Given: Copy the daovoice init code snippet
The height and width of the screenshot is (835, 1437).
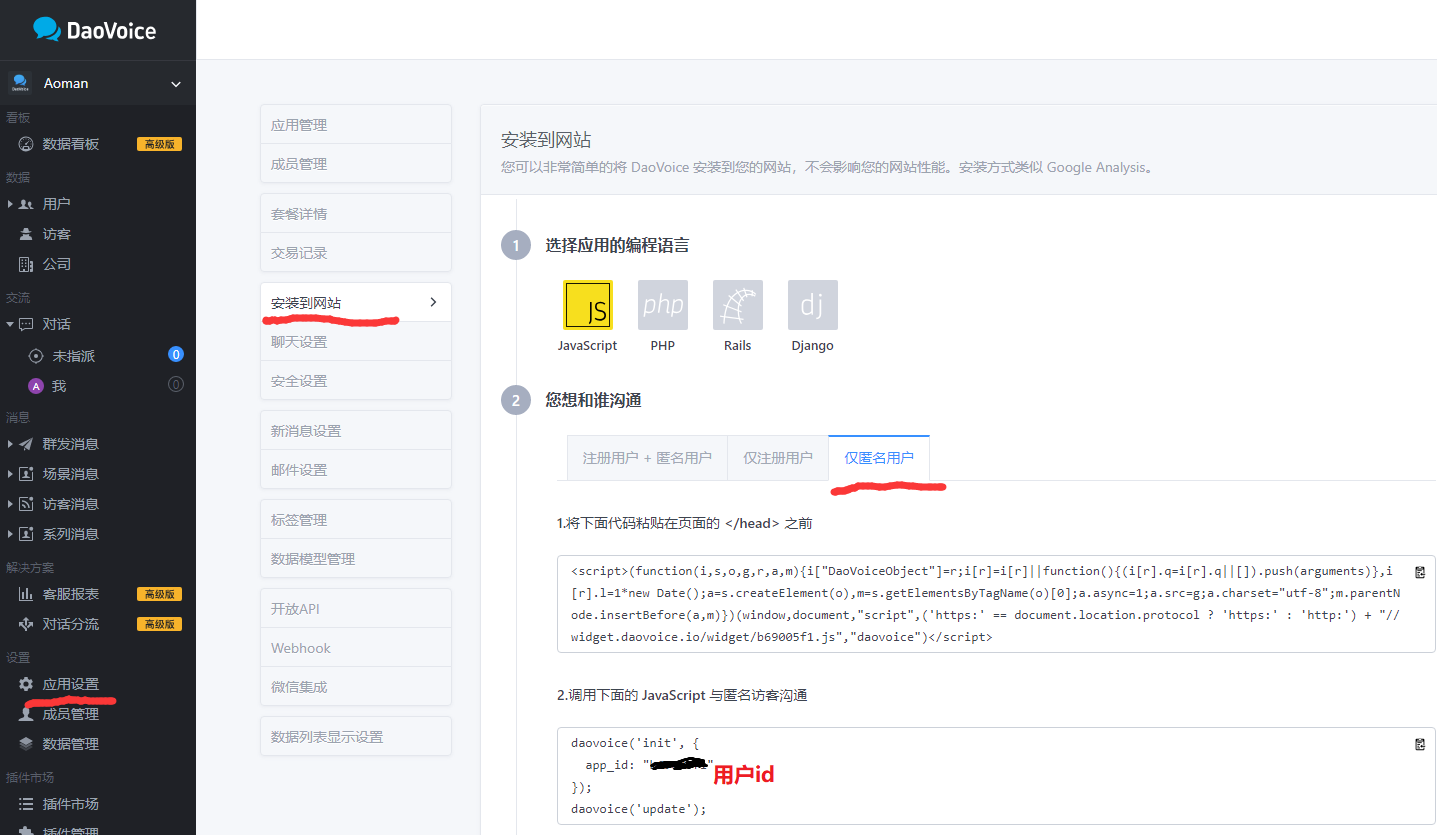Looking at the screenshot, I should tap(1420, 744).
